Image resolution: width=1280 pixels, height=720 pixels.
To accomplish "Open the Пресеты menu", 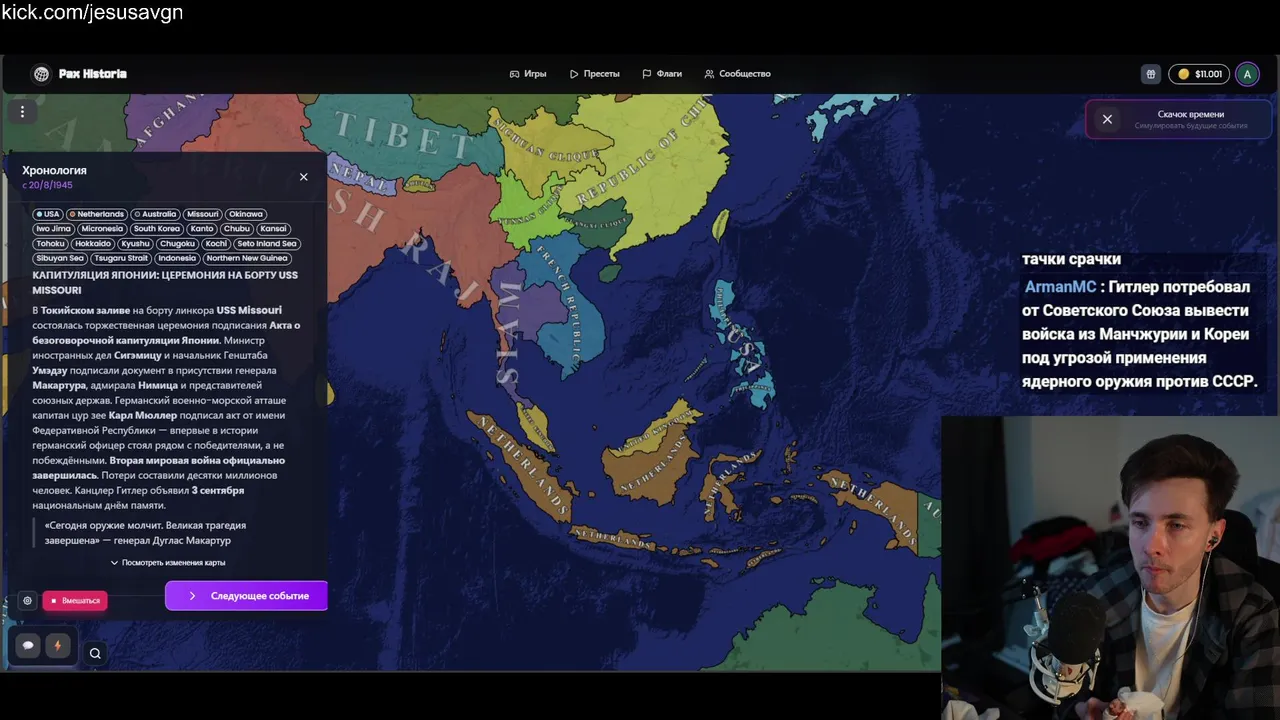I will (595, 74).
